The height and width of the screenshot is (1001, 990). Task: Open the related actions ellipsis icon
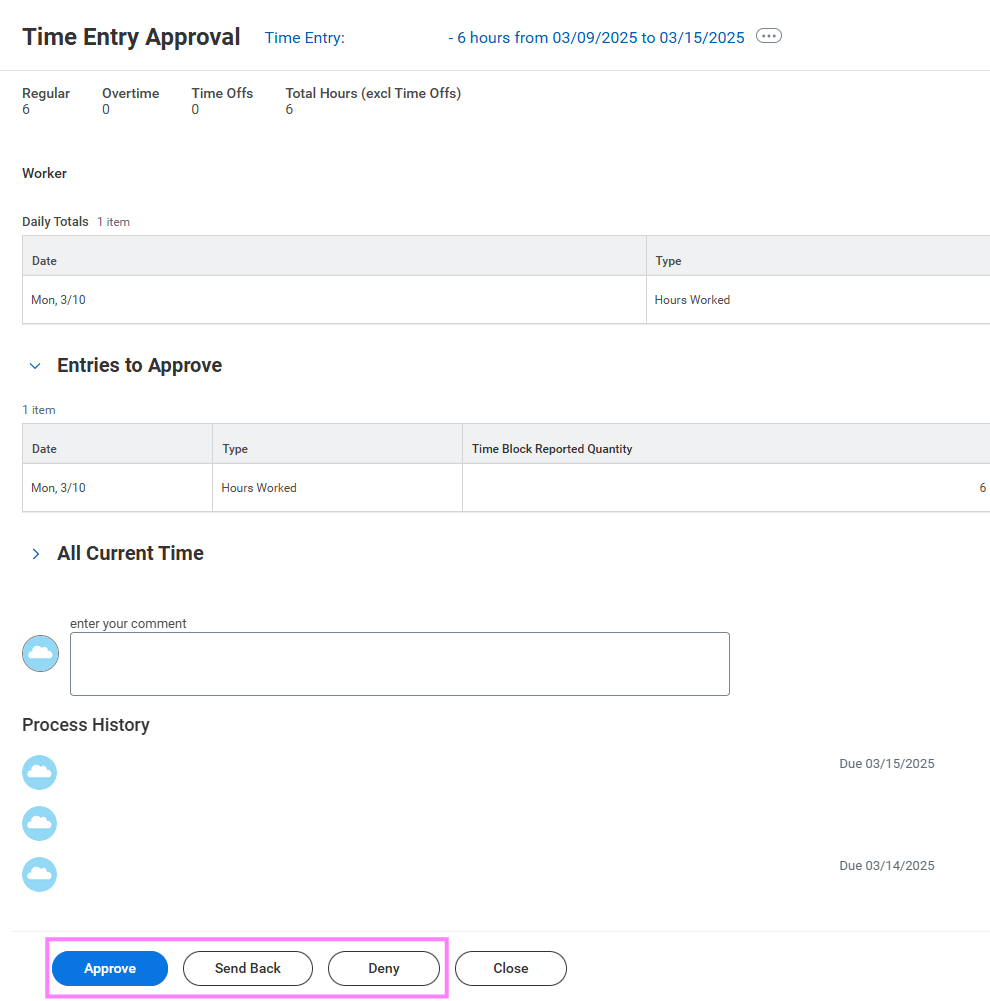click(x=768, y=36)
